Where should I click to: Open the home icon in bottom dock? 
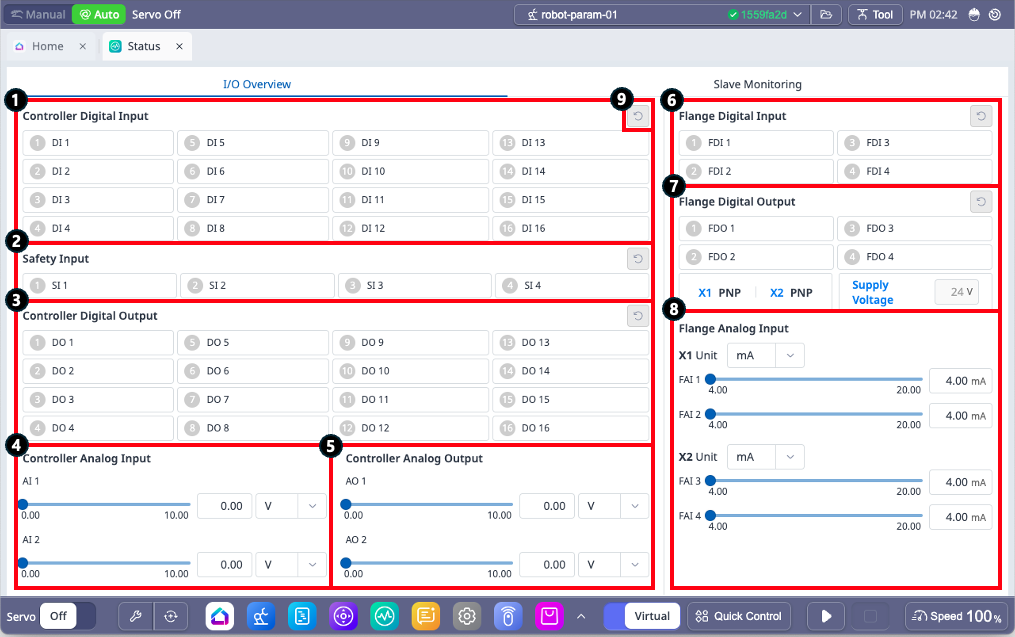coord(220,616)
